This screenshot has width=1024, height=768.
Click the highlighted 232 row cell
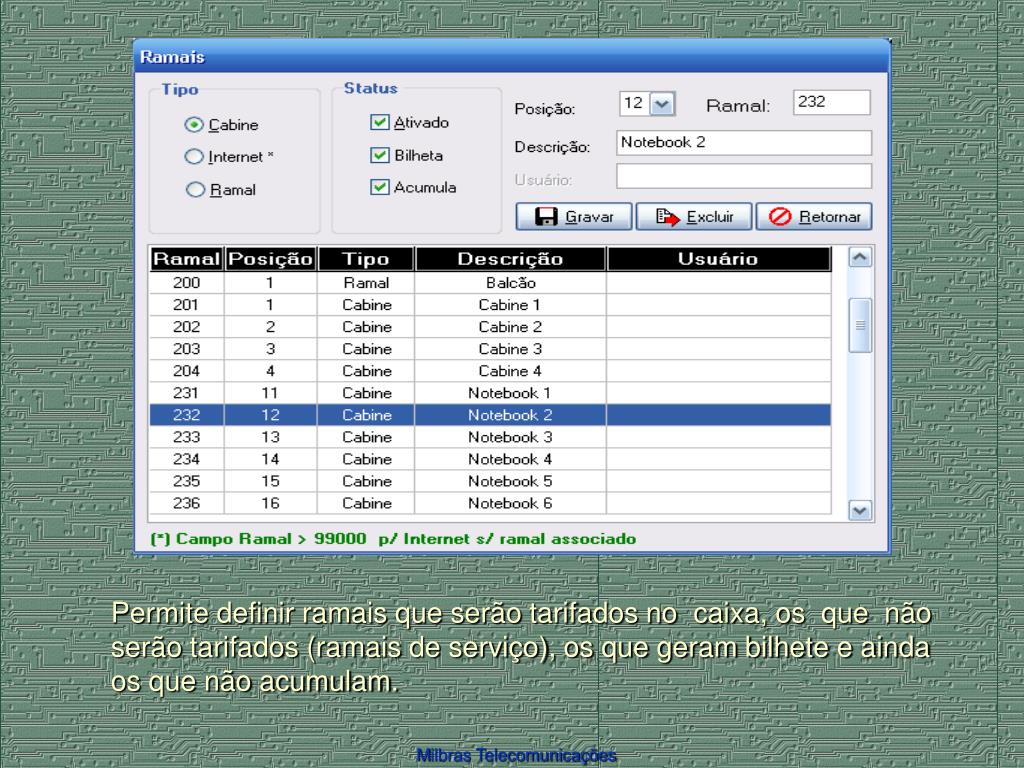pyautogui.click(x=186, y=415)
